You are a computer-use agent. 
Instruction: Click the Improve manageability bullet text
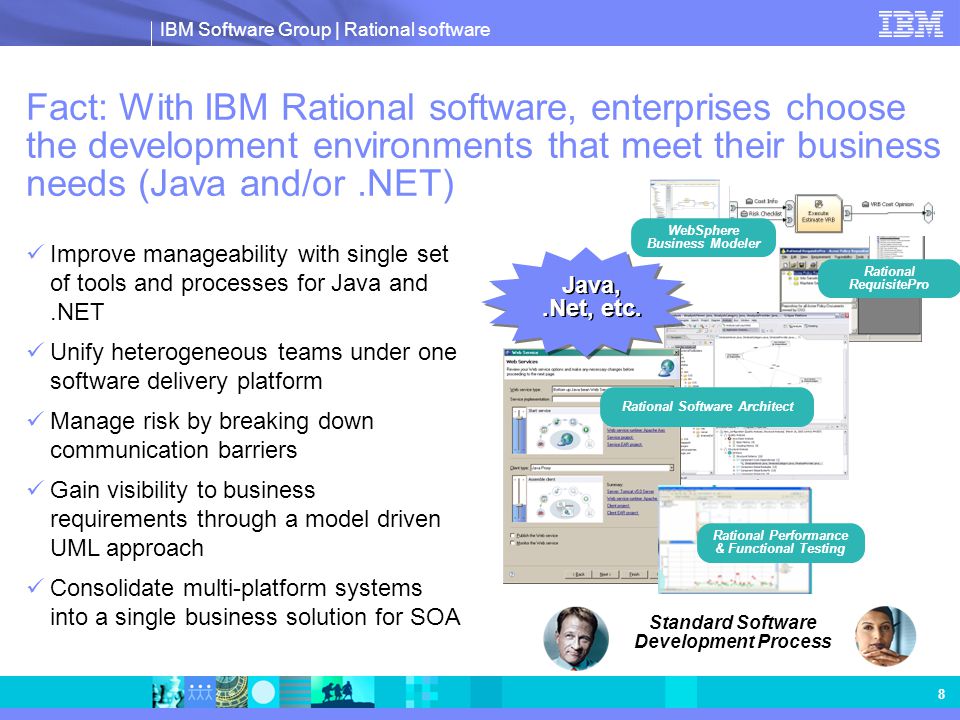coord(249,283)
